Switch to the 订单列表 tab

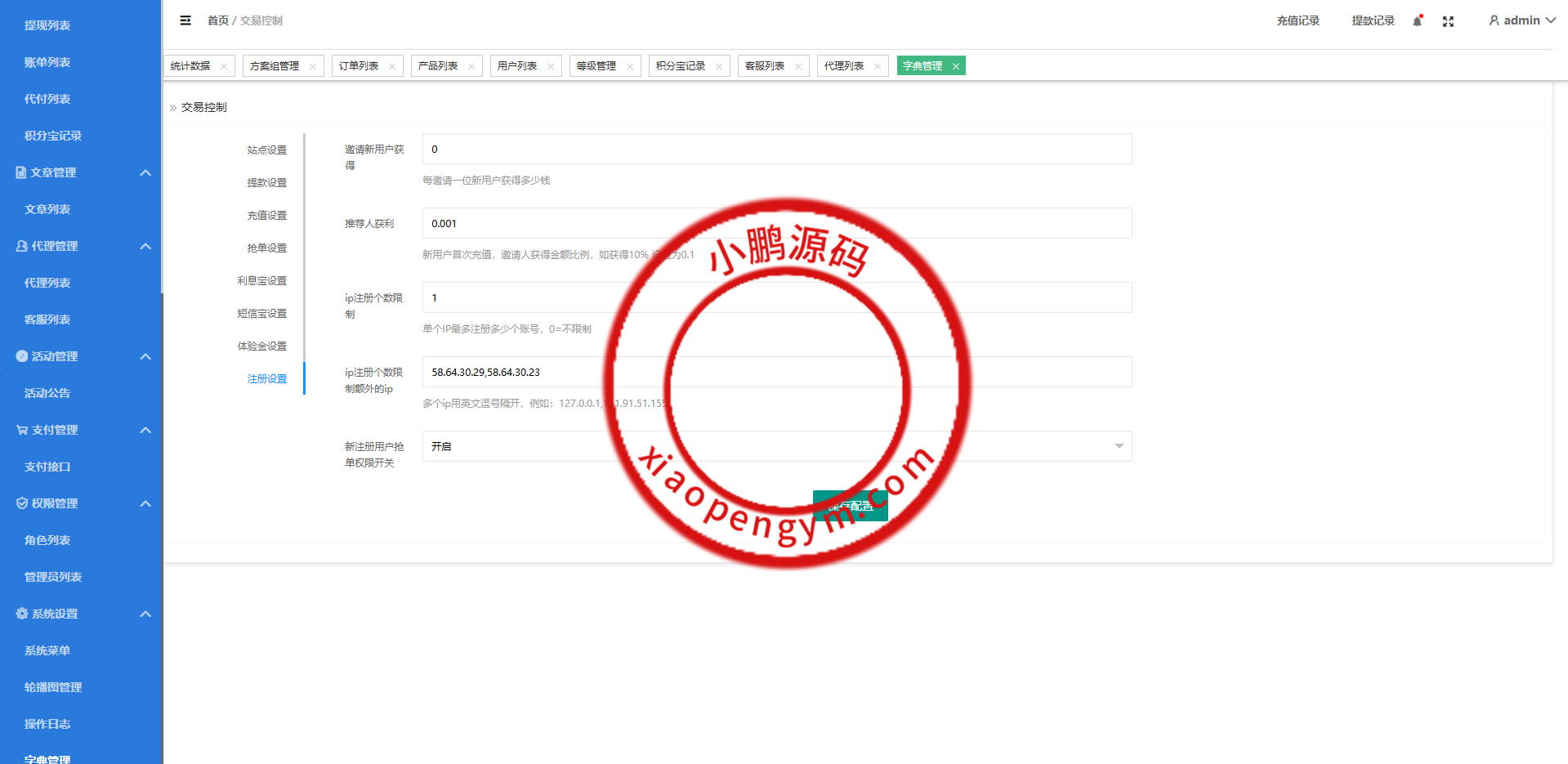pyautogui.click(x=358, y=65)
